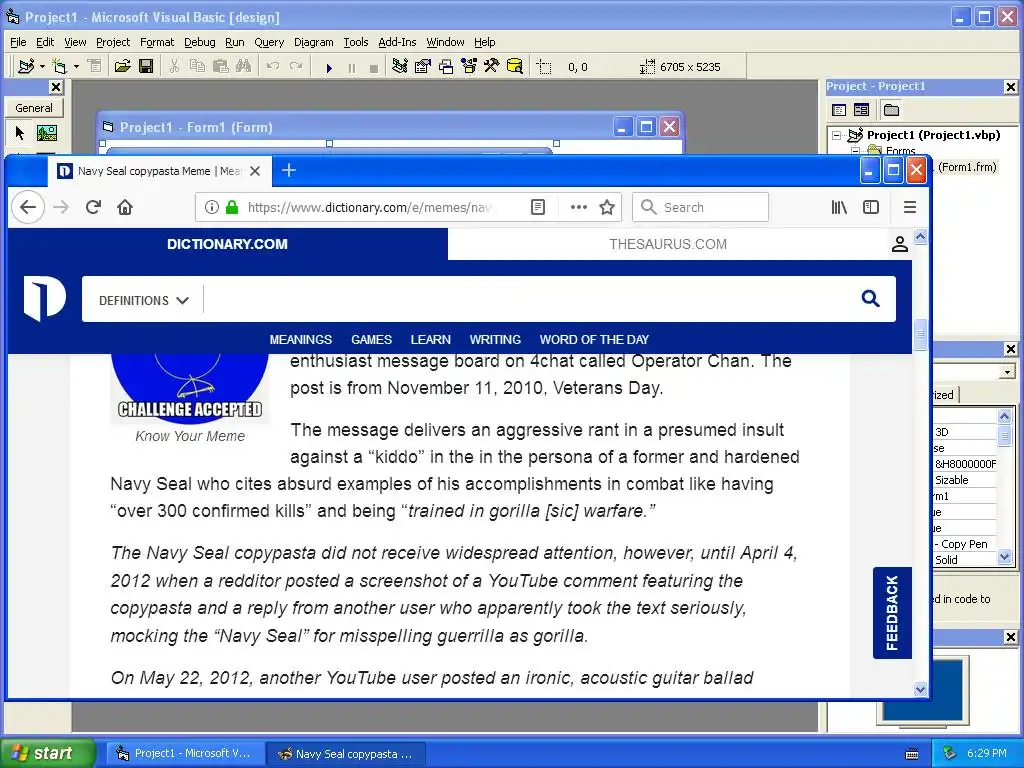Open the Add Form dropdown arrow
The image size is (1024, 768).
click(76, 67)
